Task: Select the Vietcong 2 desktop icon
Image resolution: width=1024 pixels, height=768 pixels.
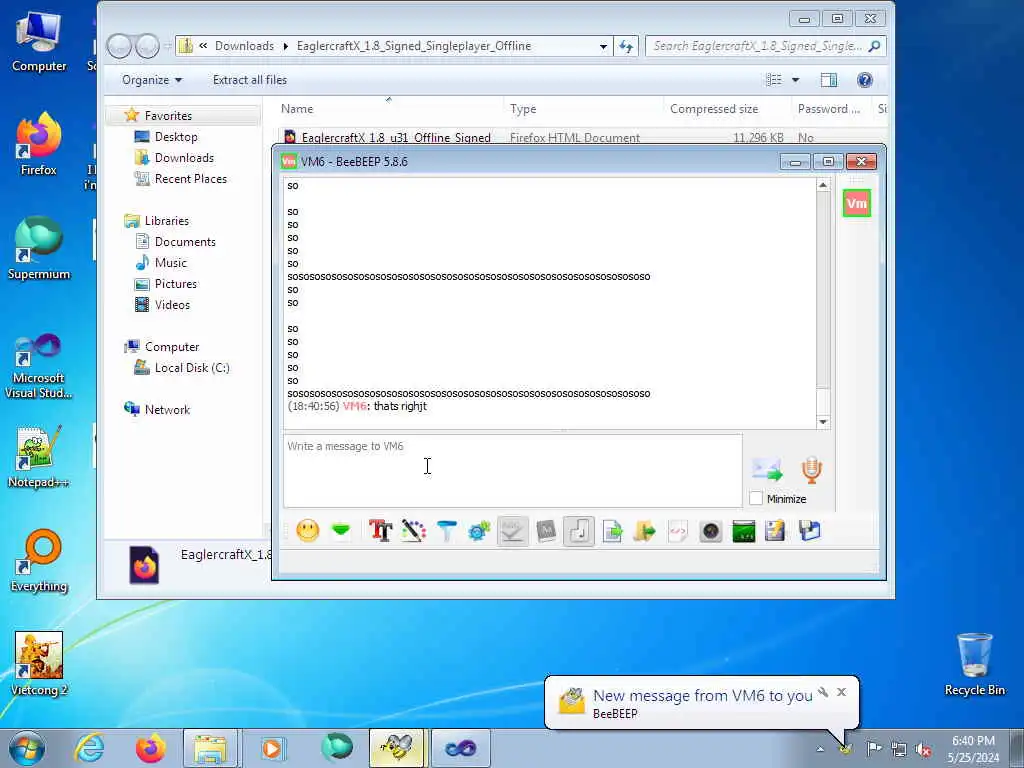Action: point(39,664)
